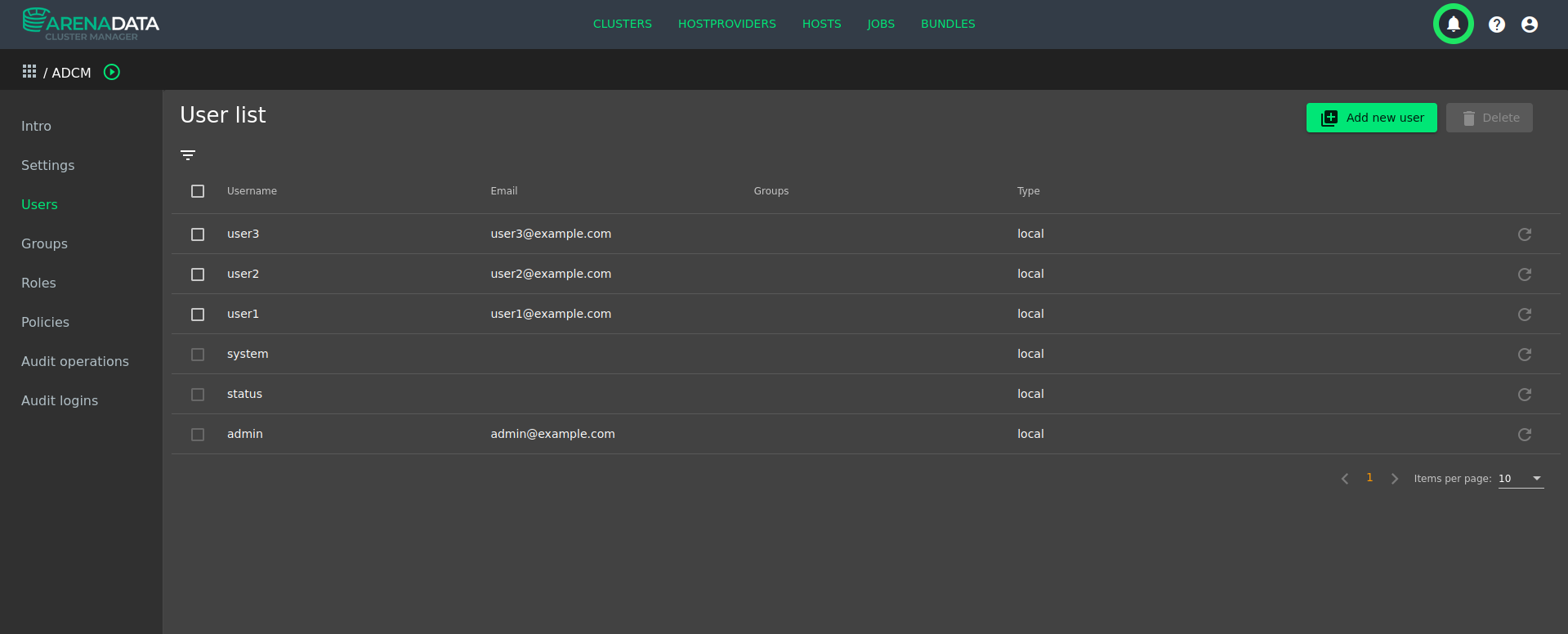Click the username system
The height and width of the screenshot is (634, 1568).
tap(248, 354)
